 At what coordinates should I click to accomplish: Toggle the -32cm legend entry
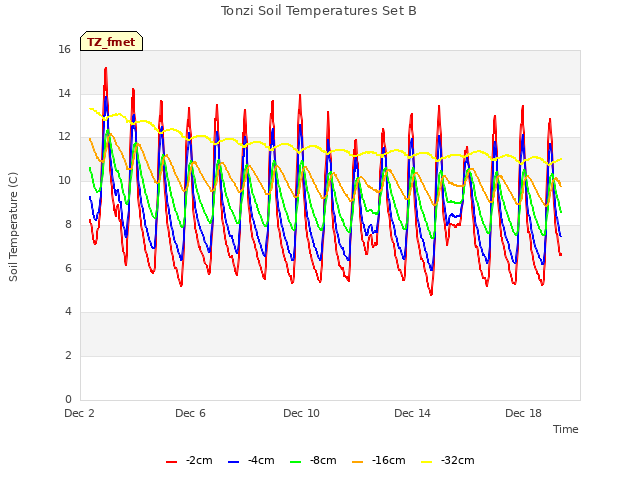(447, 460)
